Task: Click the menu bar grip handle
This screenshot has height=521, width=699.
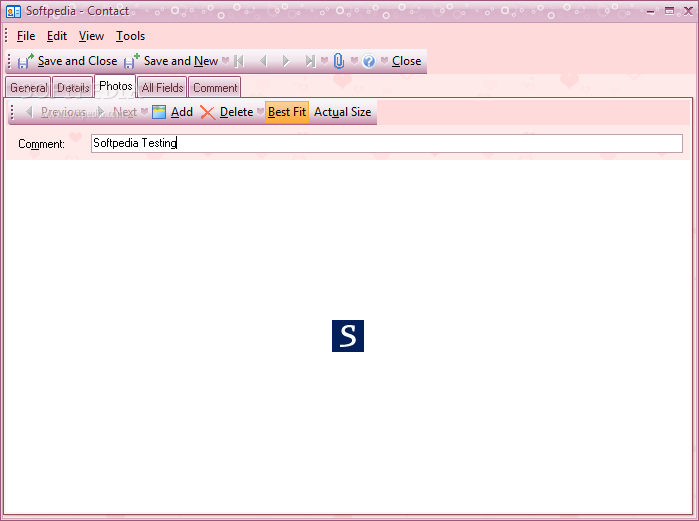Action: 6,35
